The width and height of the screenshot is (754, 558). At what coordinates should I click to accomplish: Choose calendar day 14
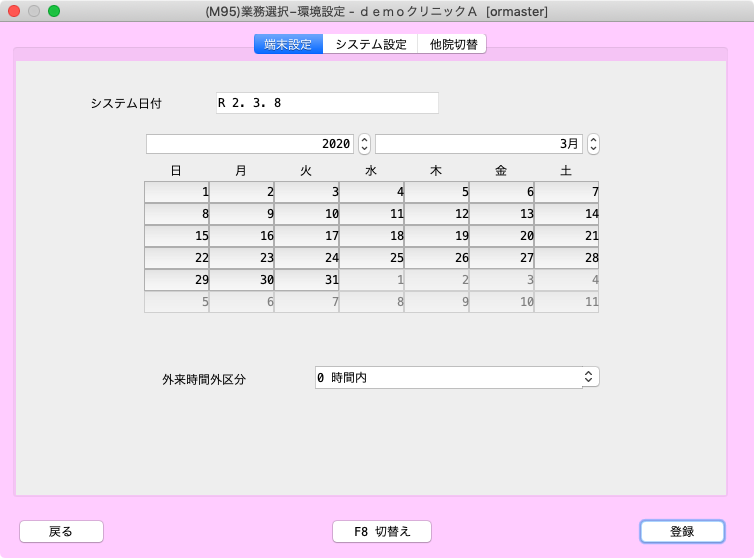566,214
